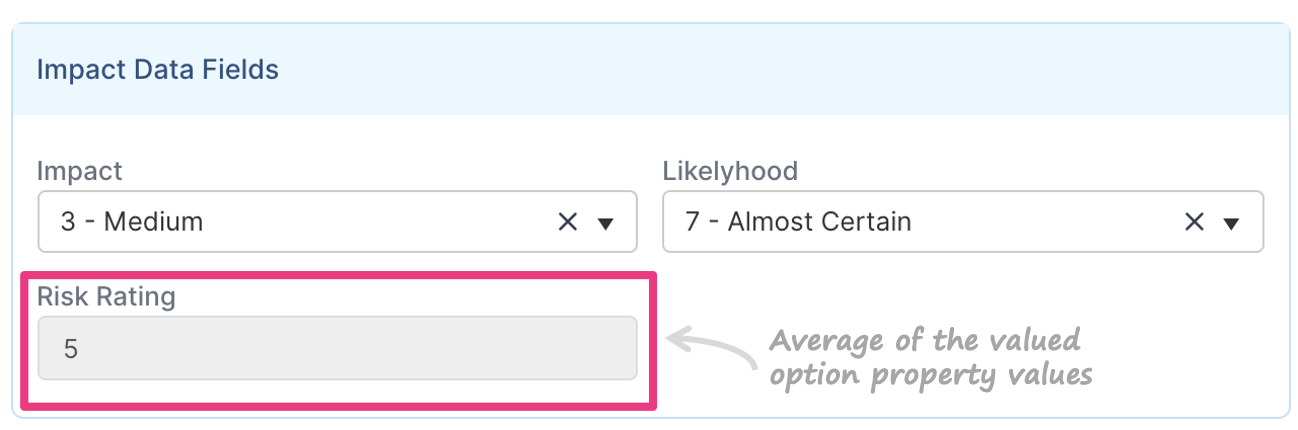The height and width of the screenshot is (430, 1298).
Task: Select the Risk Rating value 5
Action: coord(70,349)
